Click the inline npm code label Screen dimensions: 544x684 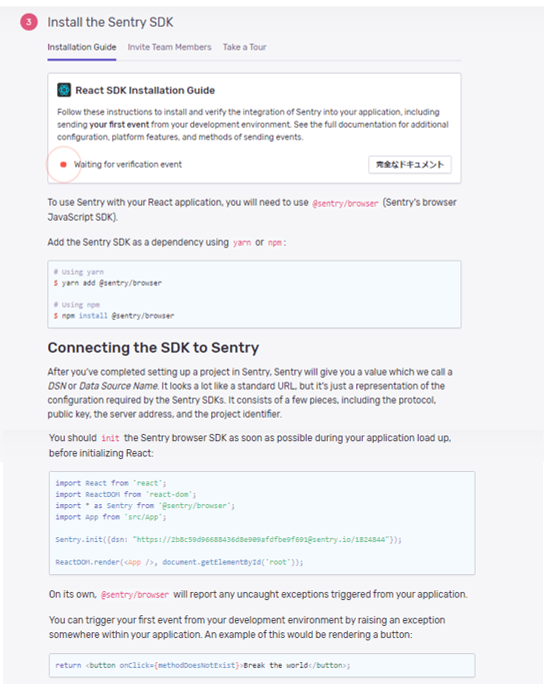274,243
